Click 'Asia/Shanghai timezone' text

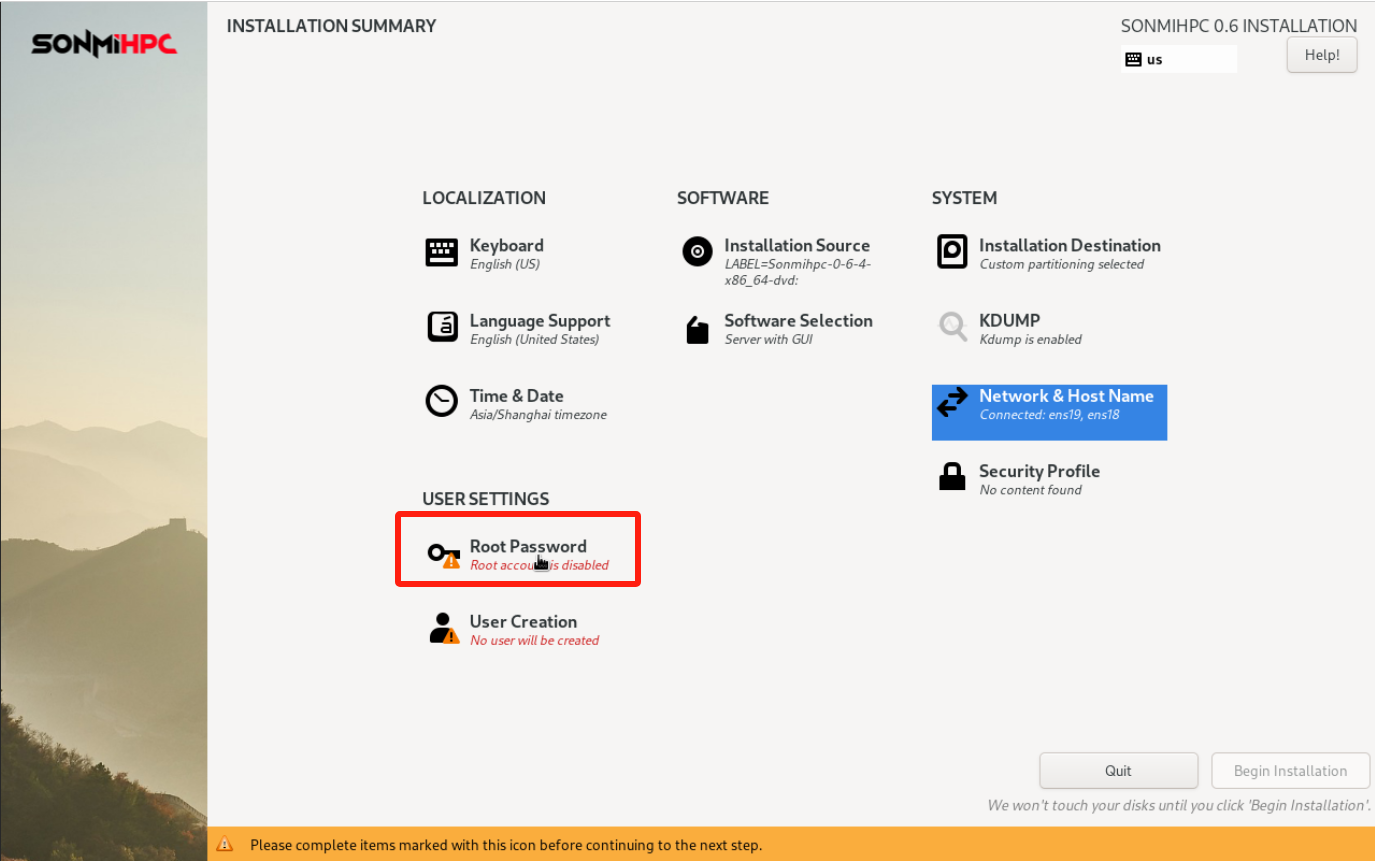pos(538,415)
